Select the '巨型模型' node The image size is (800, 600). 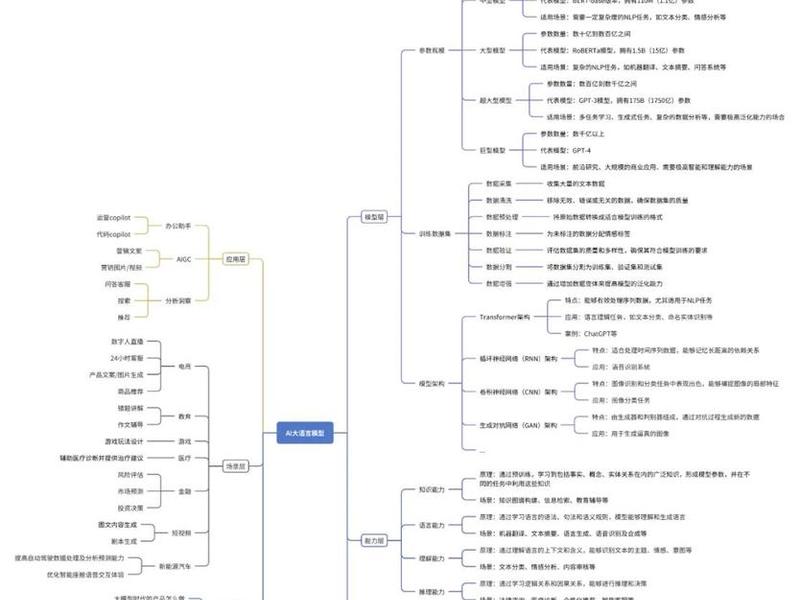click(492, 151)
